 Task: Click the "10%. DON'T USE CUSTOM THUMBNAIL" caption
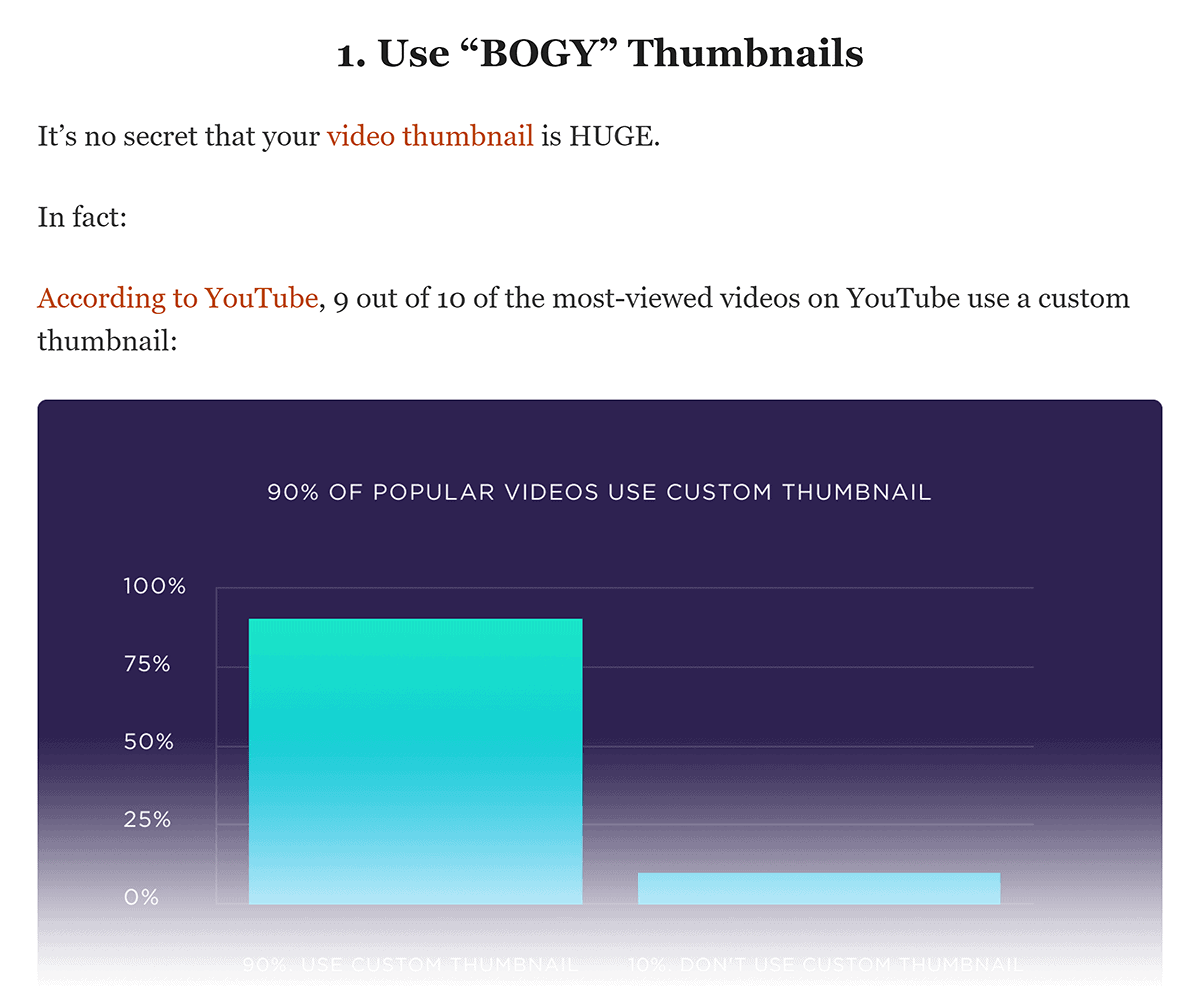click(x=826, y=965)
